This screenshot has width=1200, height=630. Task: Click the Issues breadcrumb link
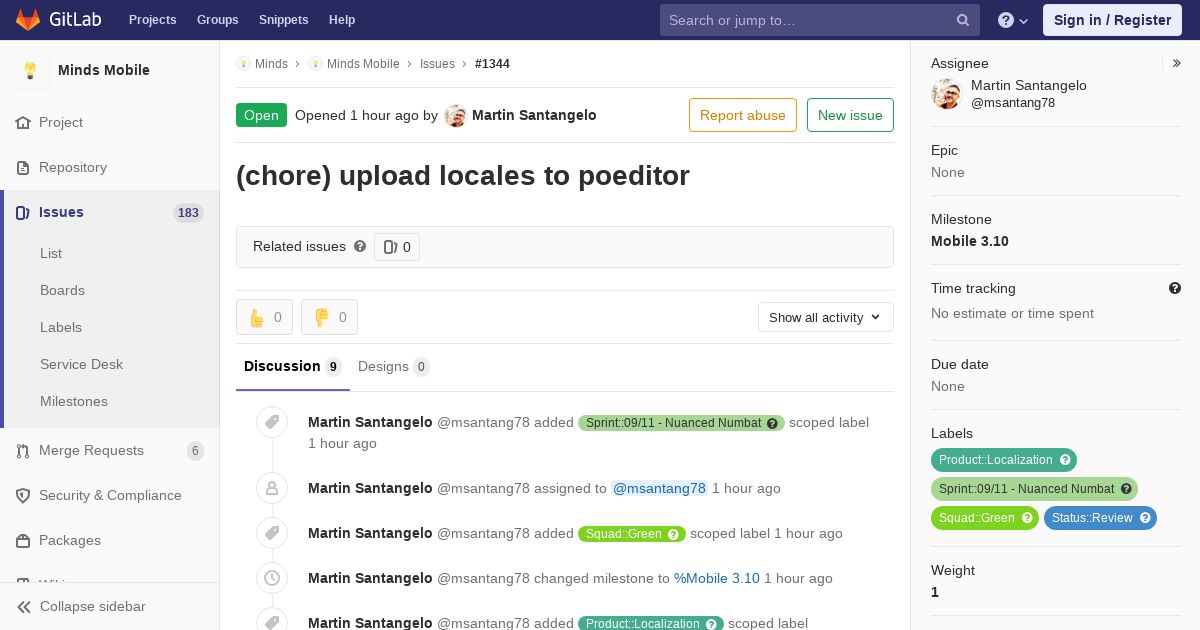pos(437,64)
